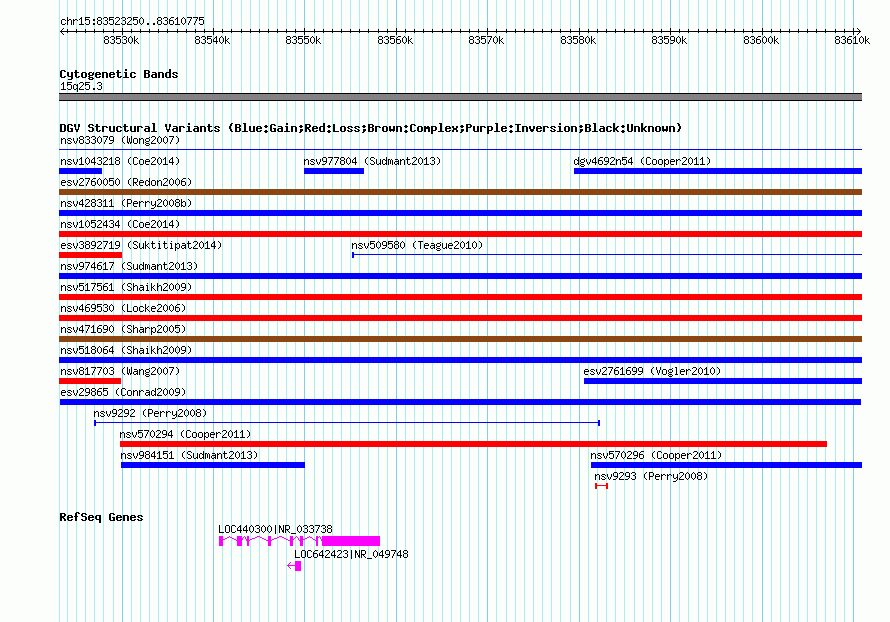The height and width of the screenshot is (622, 890).
Task: Click the nsv517561 (Shaikh2009) red bar
Action: pyautogui.click(x=460, y=297)
